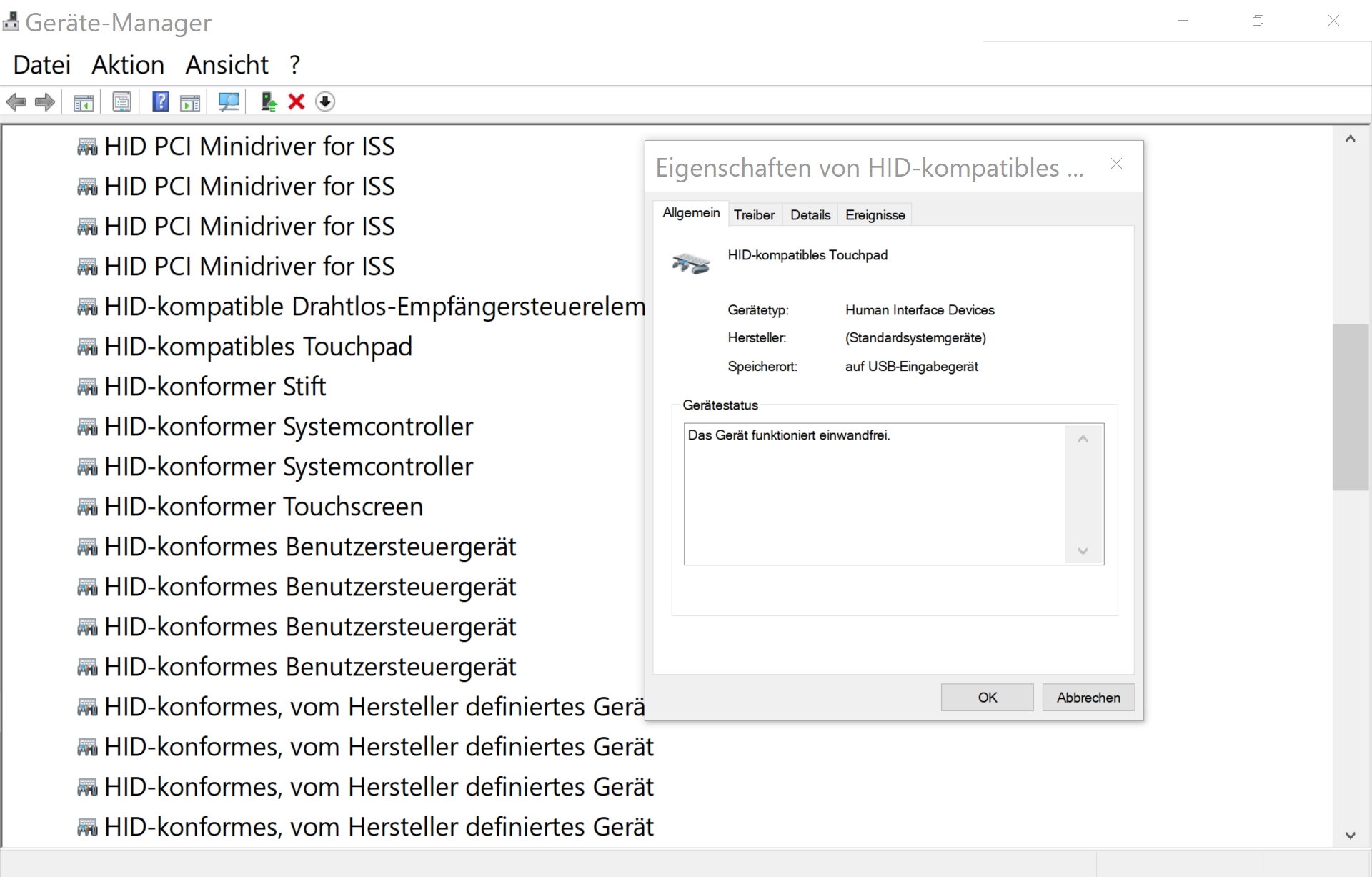Viewport: 1372px width, 877px height.
Task: Click the red X uninstall device icon
Action: (x=297, y=102)
